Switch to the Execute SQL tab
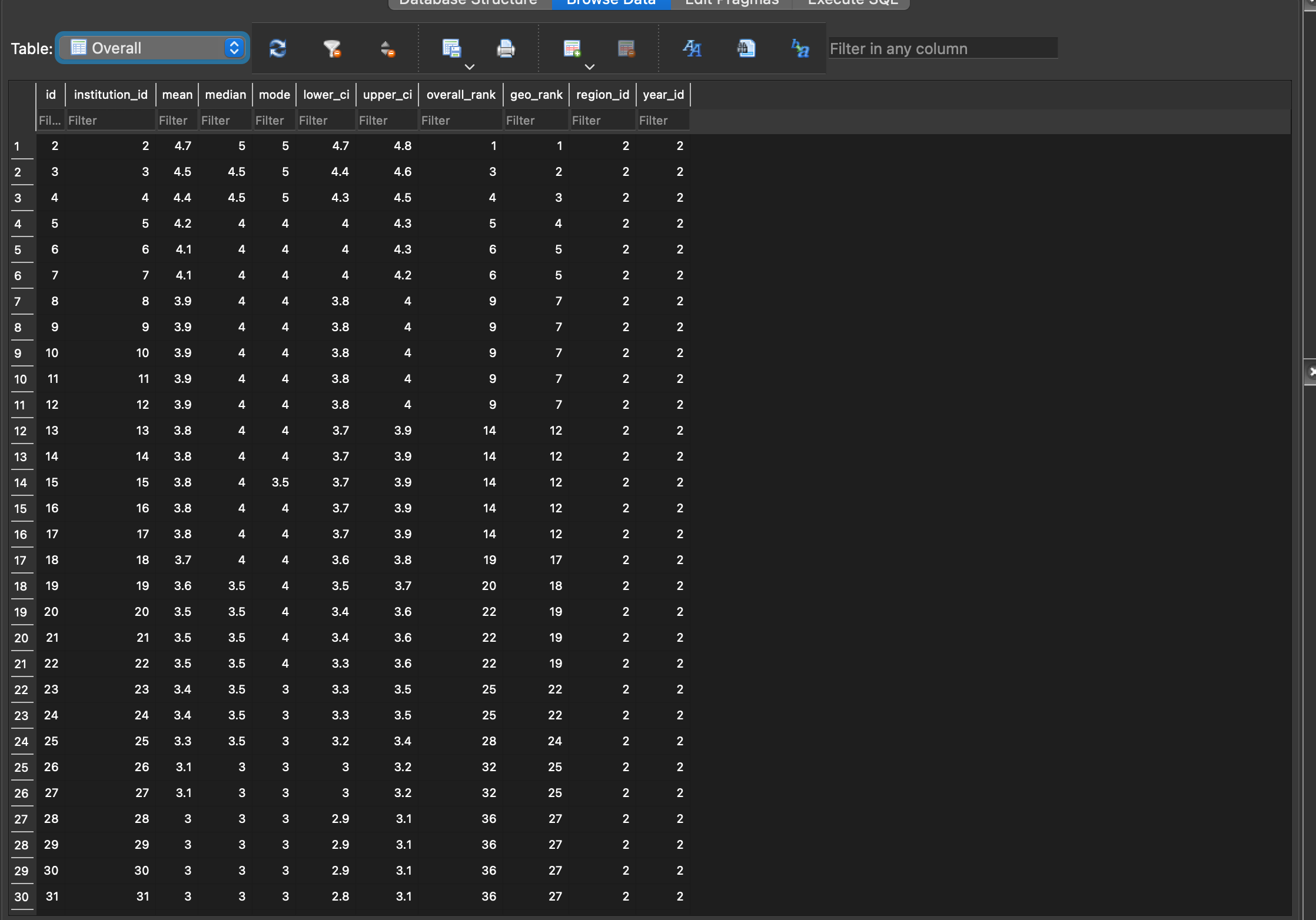This screenshot has width=1316, height=920. click(852, 3)
